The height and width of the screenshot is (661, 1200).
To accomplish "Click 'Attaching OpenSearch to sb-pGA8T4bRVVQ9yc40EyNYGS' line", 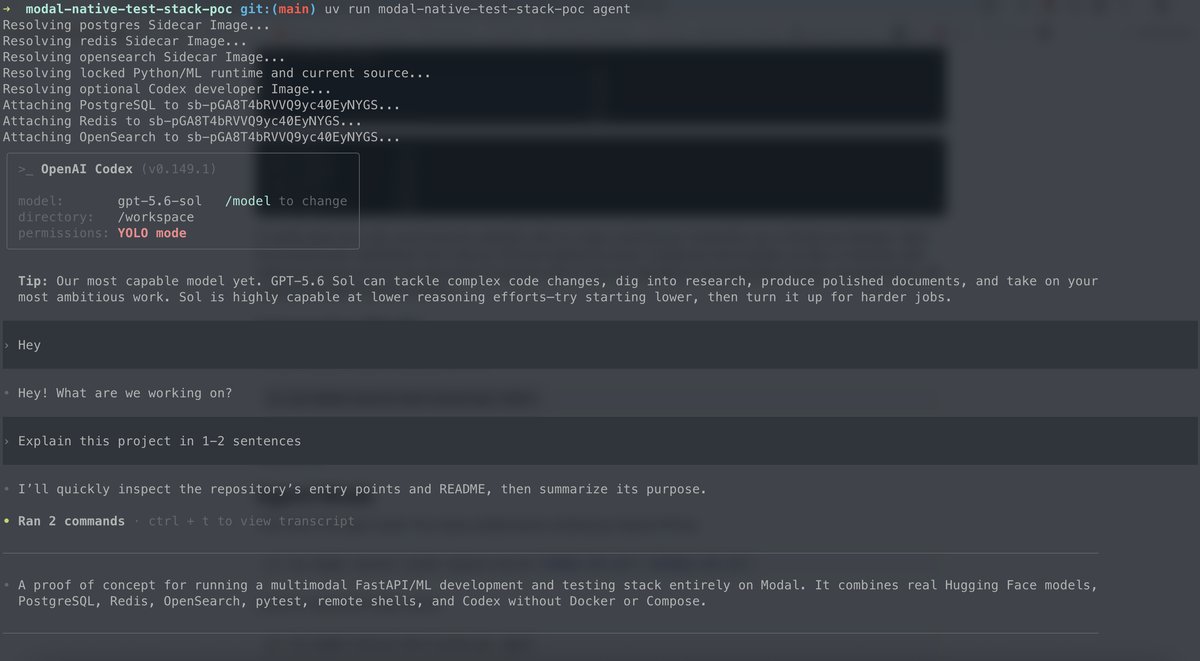I will pyautogui.click(x=202, y=137).
